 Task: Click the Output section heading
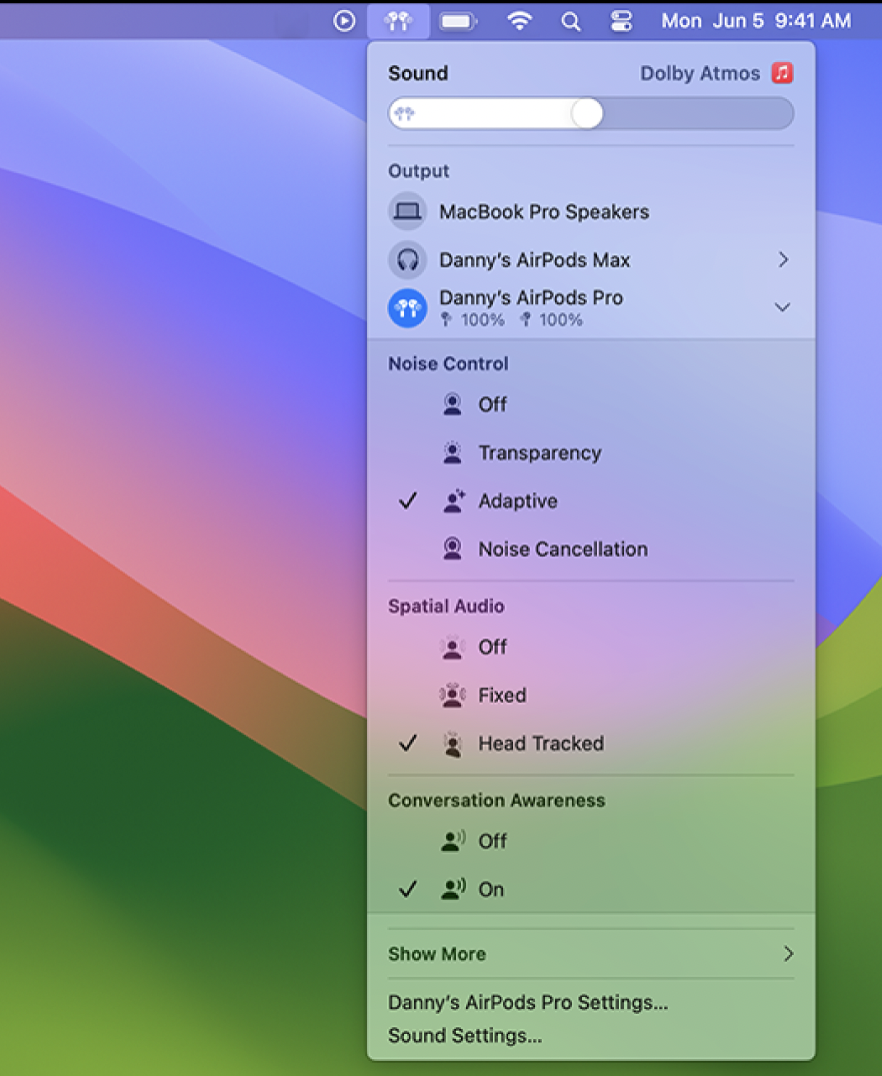point(419,171)
